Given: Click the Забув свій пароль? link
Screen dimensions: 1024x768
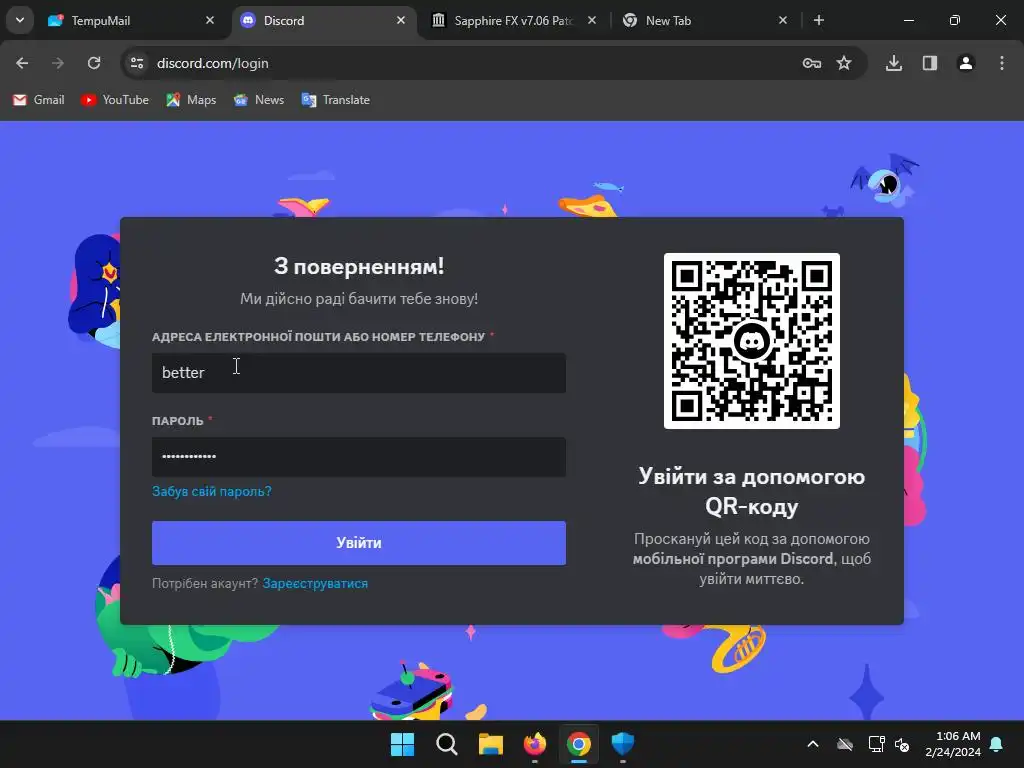Looking at the screenshot, I should coord(212,491).
